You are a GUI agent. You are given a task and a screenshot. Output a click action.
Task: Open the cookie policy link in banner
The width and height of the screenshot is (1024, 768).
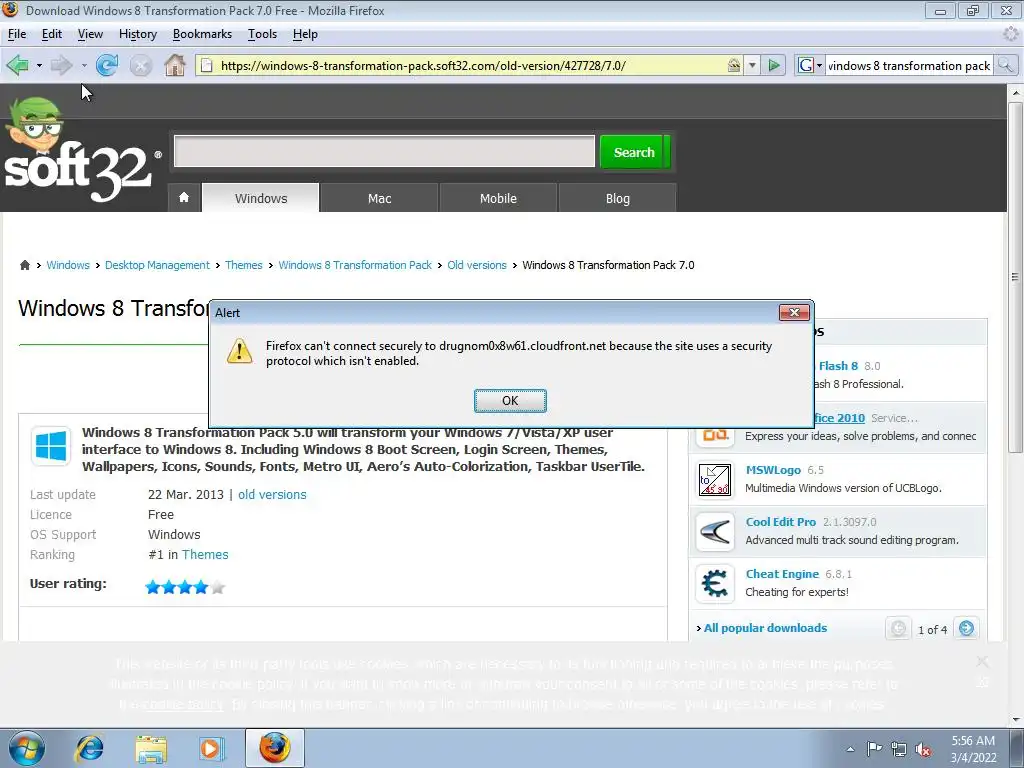pyautogui.click(x=184, y=705)
